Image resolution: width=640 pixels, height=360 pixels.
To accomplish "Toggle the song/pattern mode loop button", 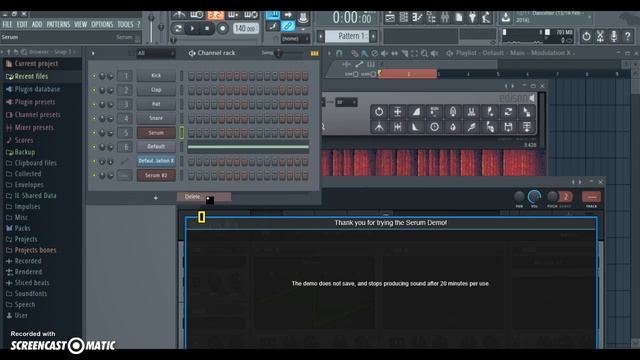I will point(178,29).
